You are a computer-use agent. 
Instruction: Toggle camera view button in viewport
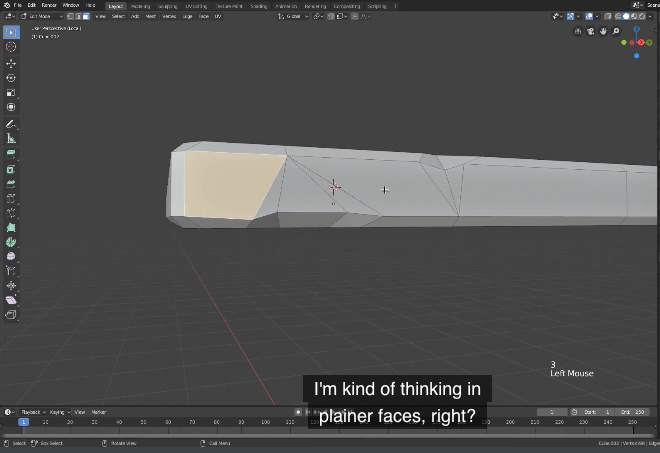(591, 31)
